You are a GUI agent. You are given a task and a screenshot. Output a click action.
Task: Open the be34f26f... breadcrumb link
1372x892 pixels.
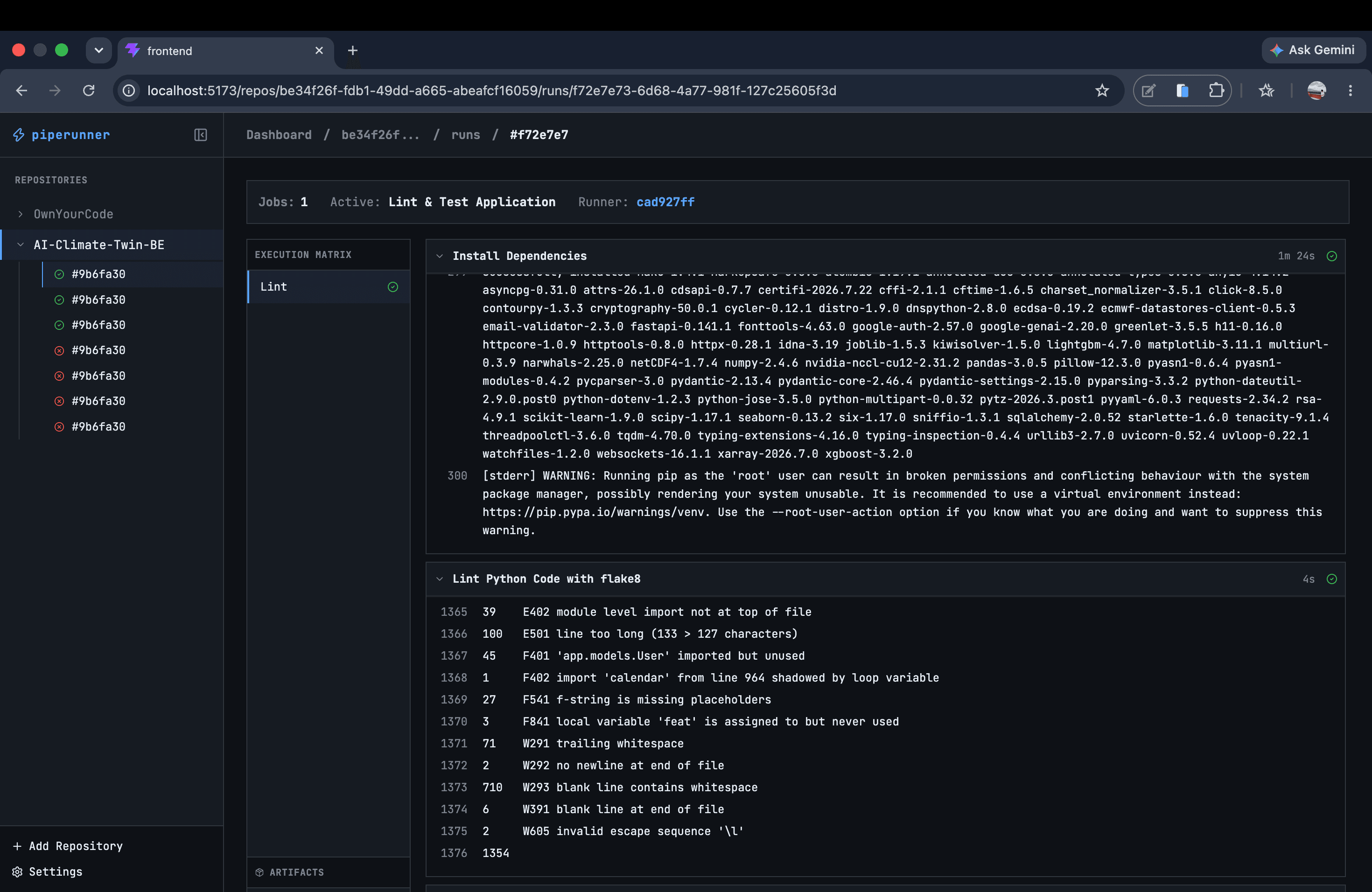tap(380, 134)
